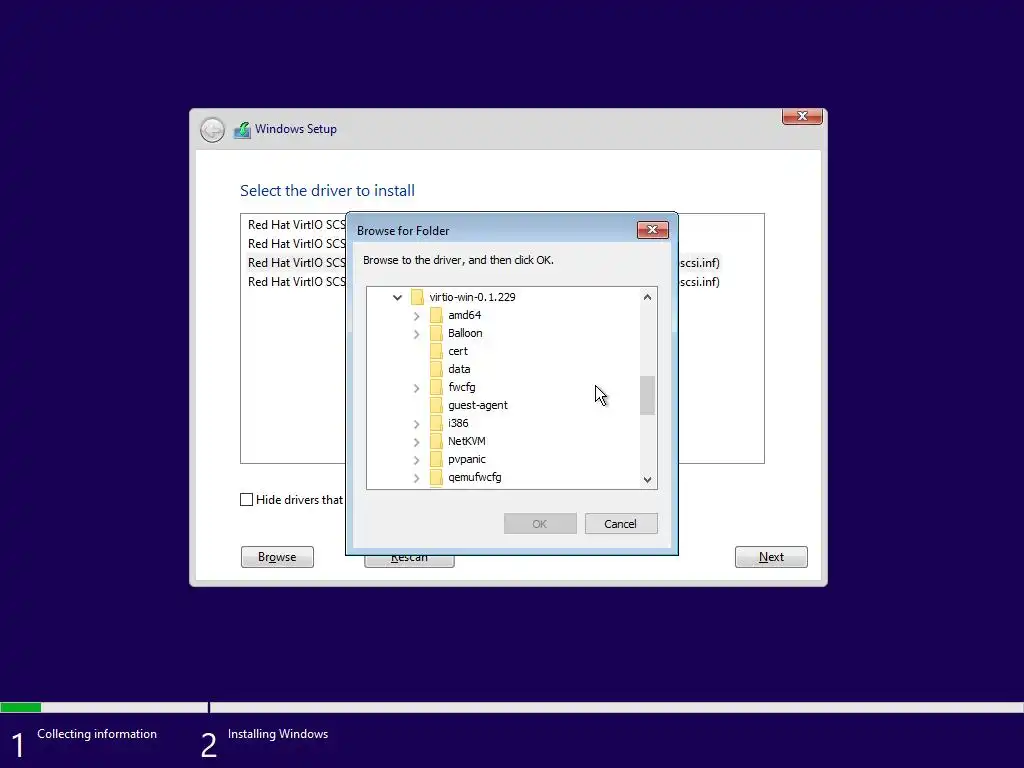Select the data folder name
Image resolution: width=1024 pixels, height=768 pixels.
459,369
